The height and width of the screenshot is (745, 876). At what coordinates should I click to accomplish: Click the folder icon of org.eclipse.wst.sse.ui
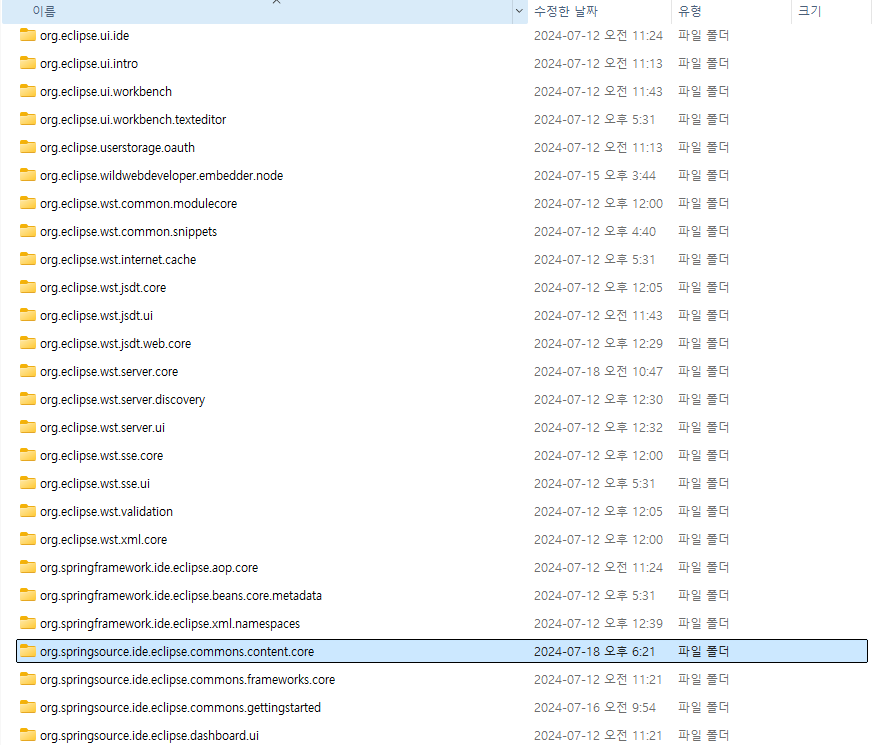tap(28, 483)
